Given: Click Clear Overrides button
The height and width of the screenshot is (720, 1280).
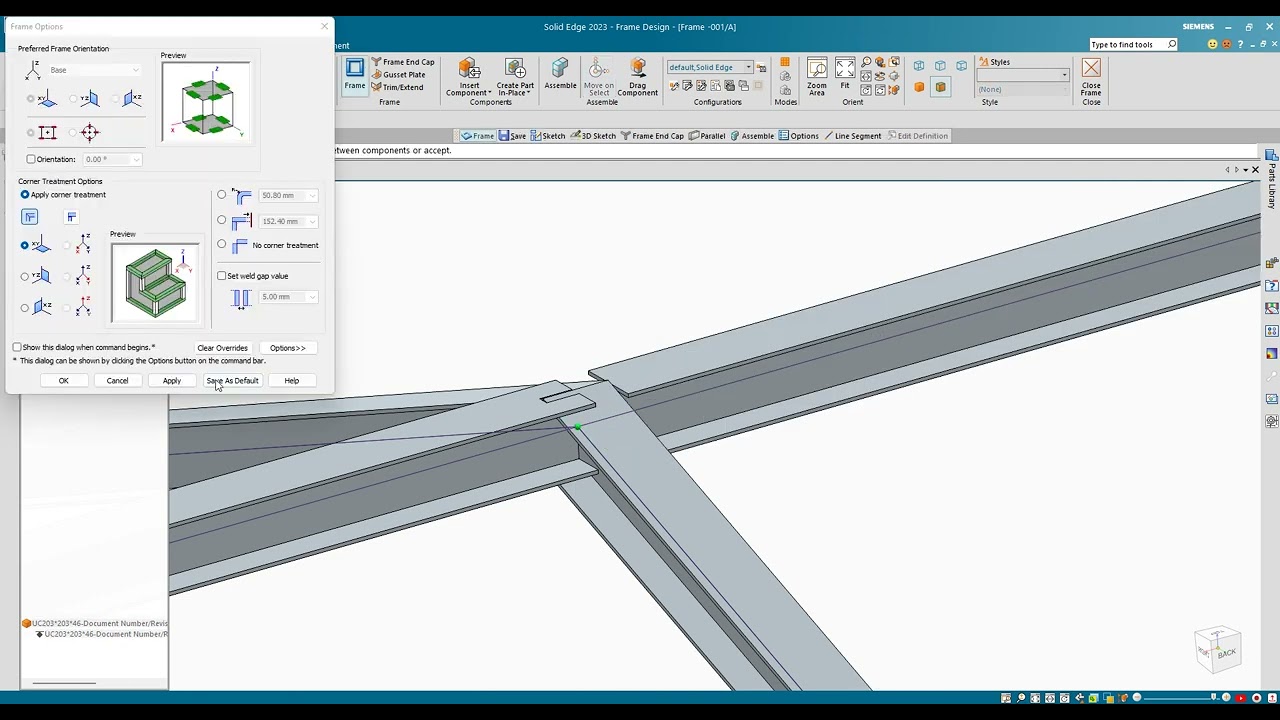Looking at the screenshot, I should [x=222, y=348].
